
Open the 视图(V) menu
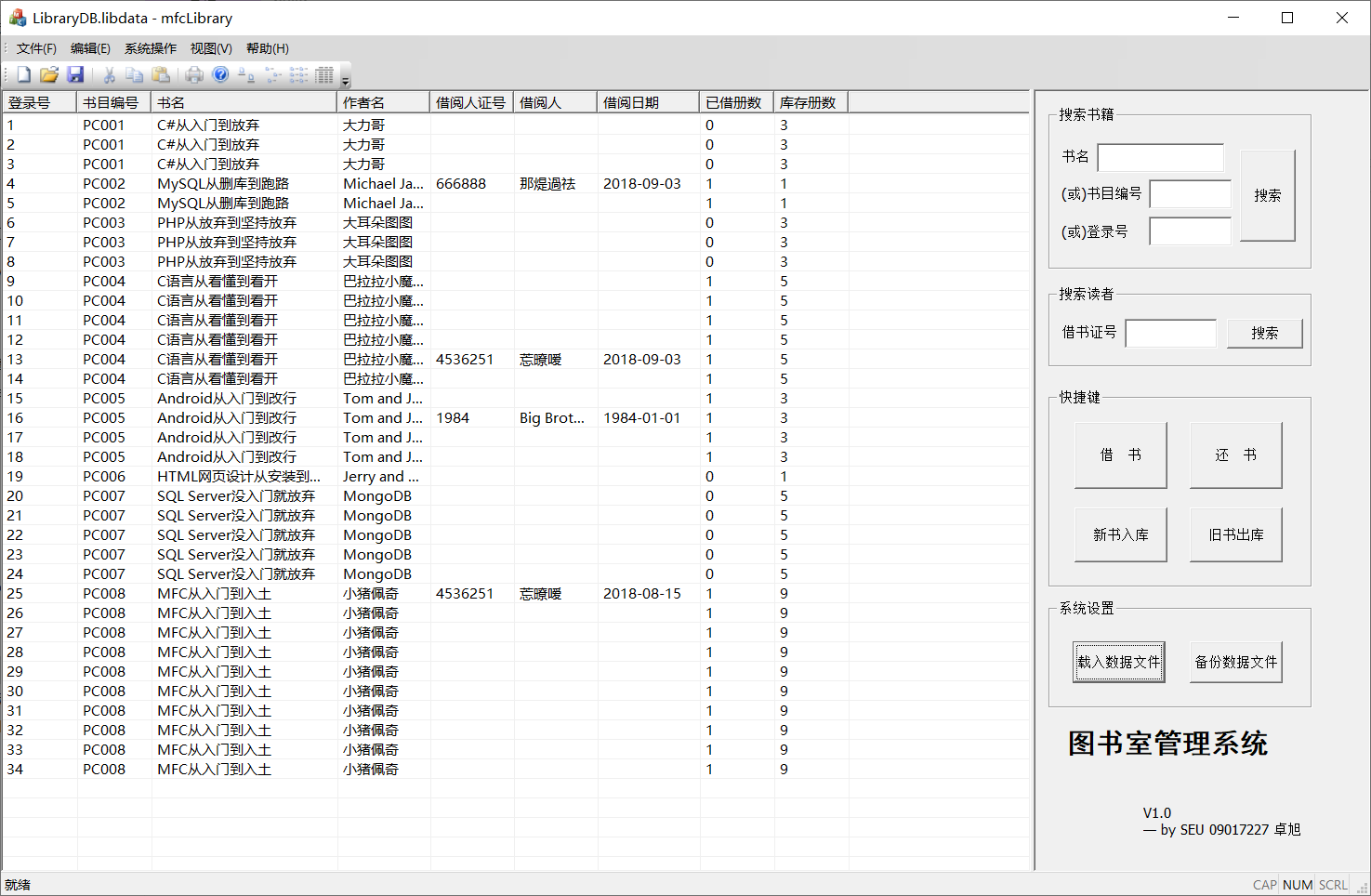tap(211, 48)
